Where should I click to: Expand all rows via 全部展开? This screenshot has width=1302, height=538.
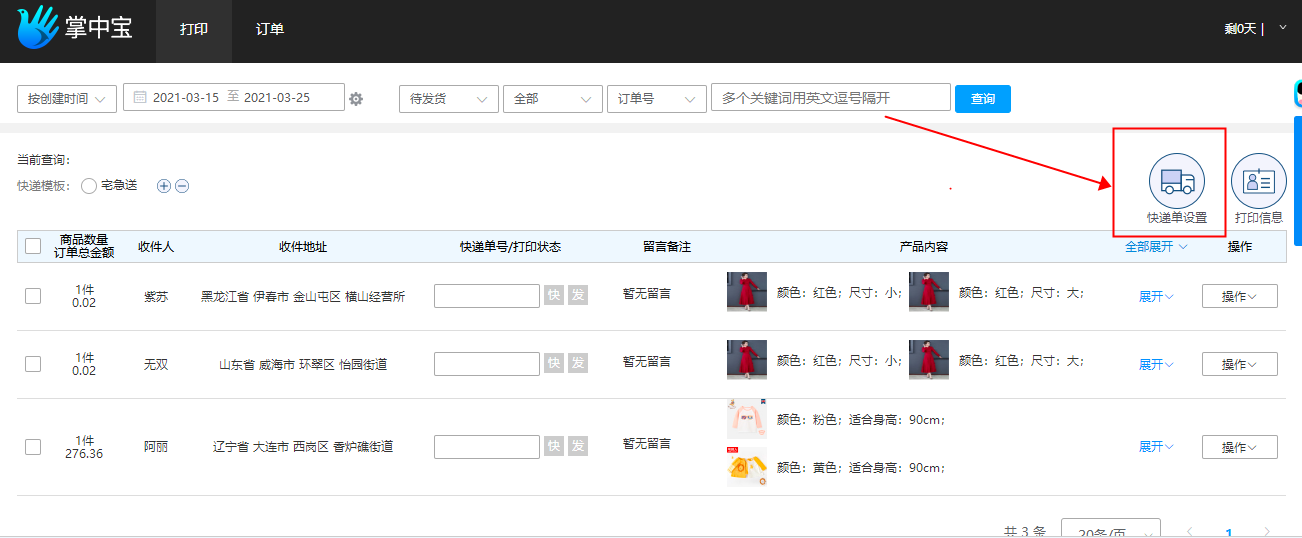[x=1156, y=247]
